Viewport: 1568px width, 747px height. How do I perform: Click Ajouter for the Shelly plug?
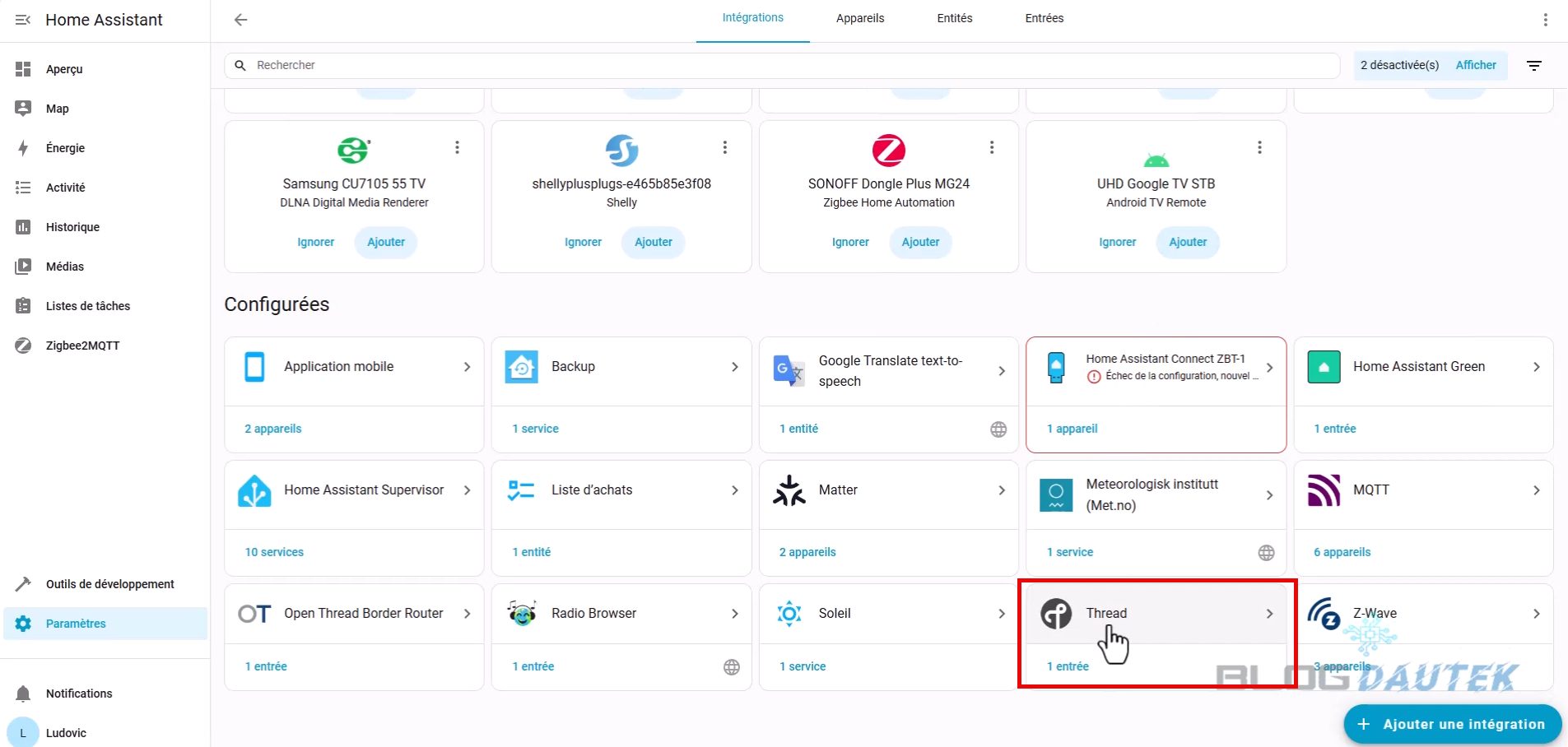[653, 242]
